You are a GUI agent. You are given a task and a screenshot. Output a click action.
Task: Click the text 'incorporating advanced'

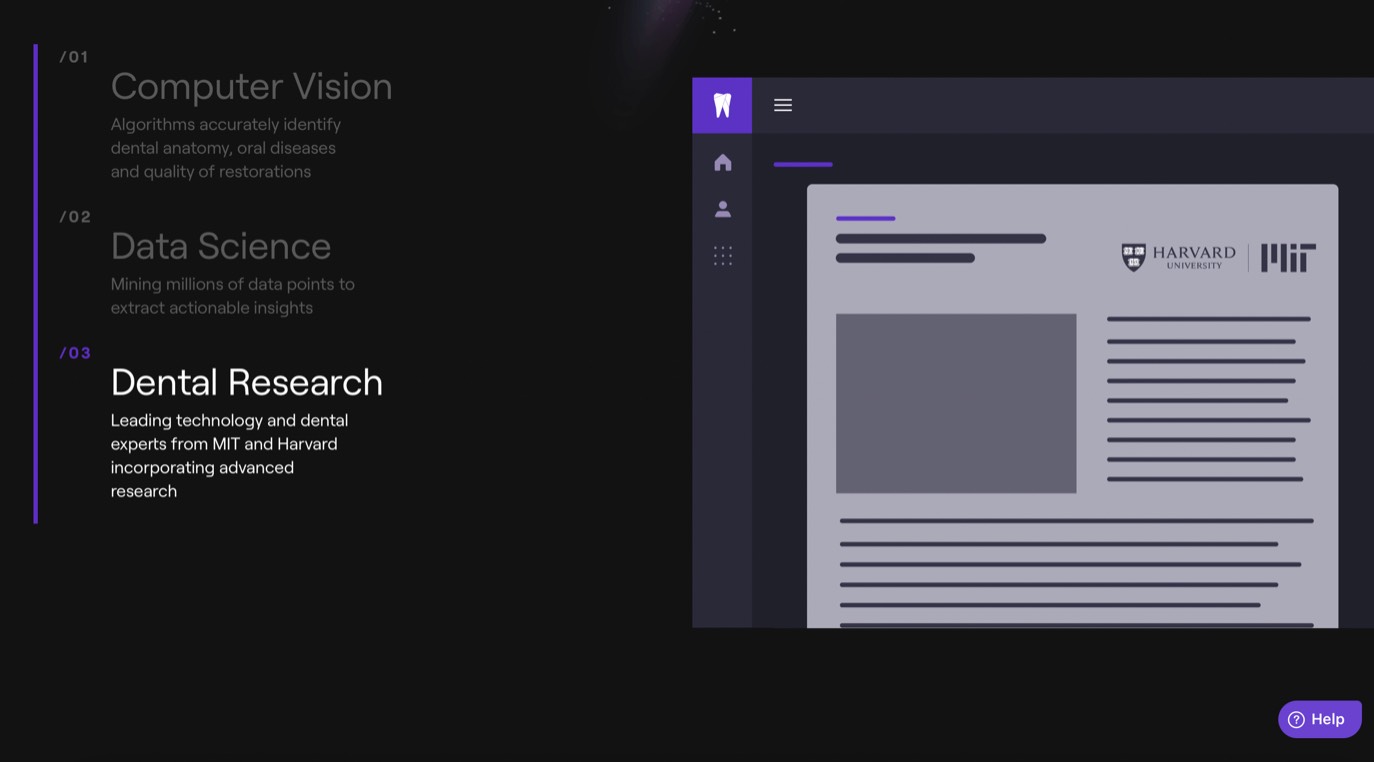click(x=202, y=468)
